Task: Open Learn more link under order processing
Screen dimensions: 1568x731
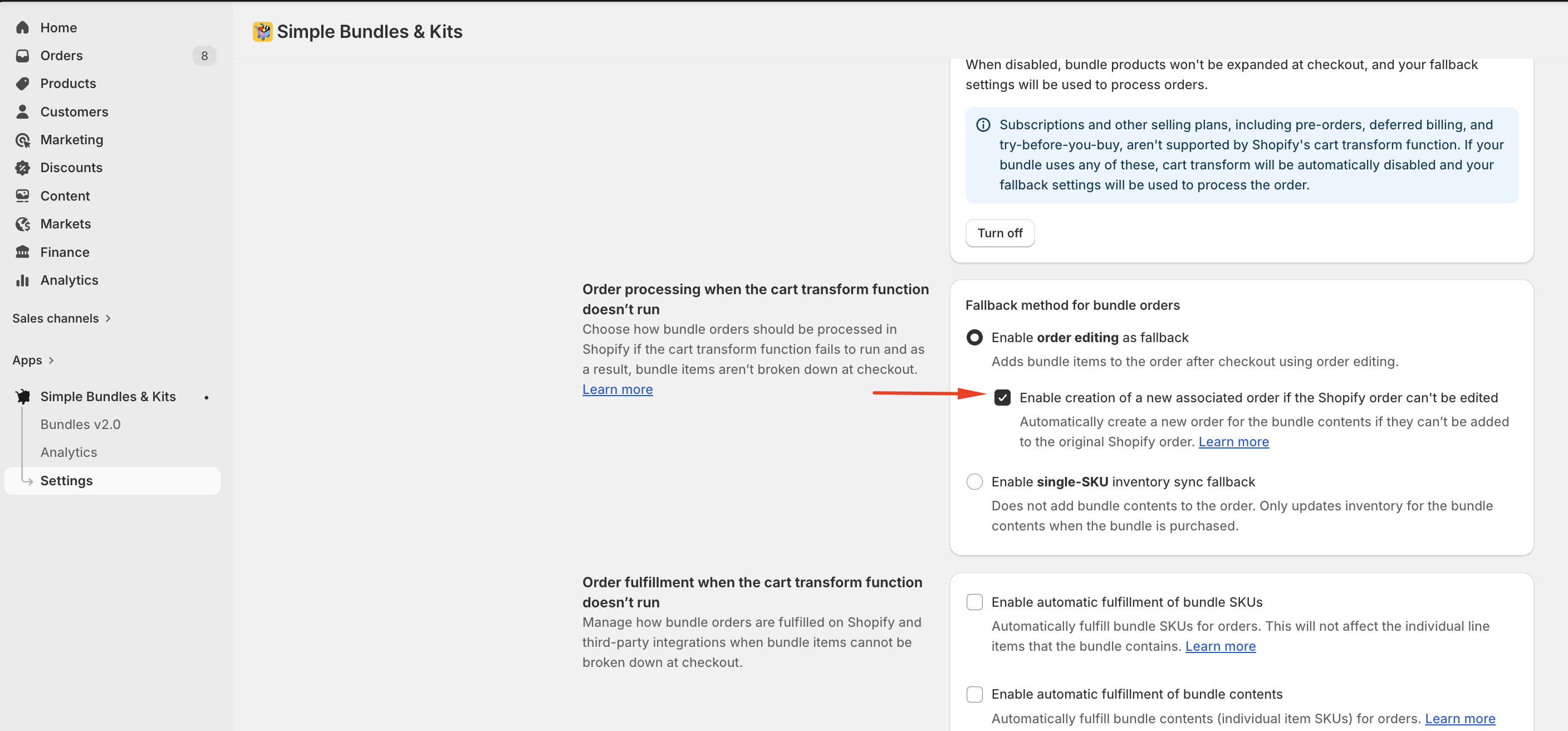Action: pyautogui.click(x=617, y=389)
